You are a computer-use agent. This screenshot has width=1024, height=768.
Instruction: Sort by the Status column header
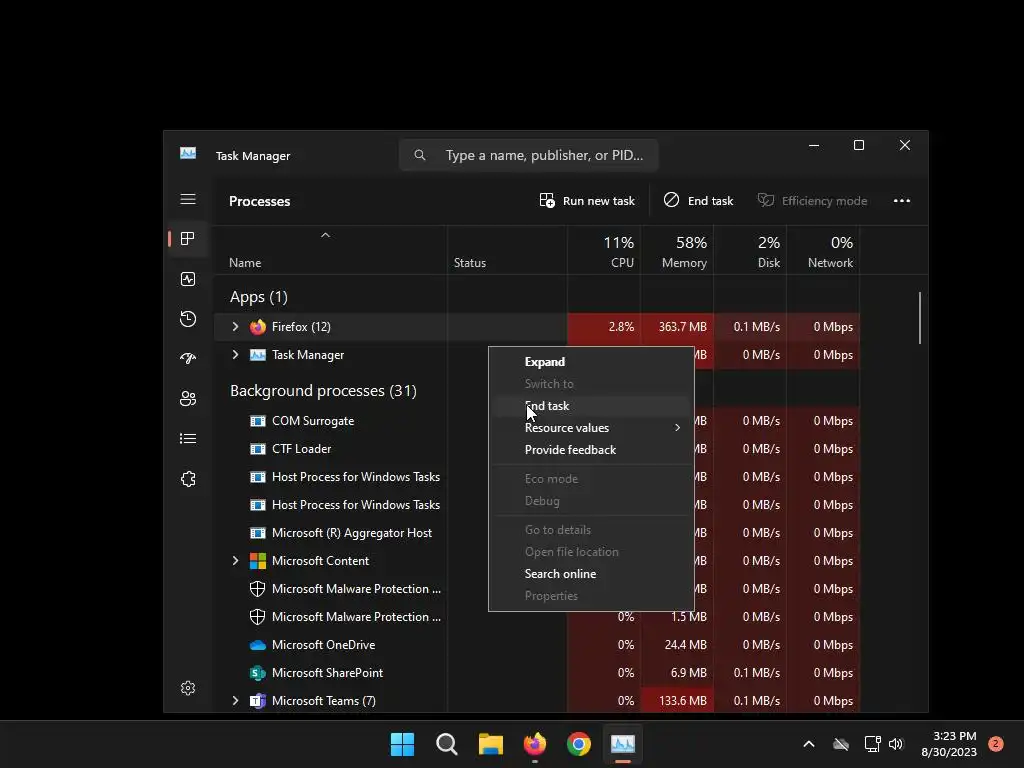(507, 251)
